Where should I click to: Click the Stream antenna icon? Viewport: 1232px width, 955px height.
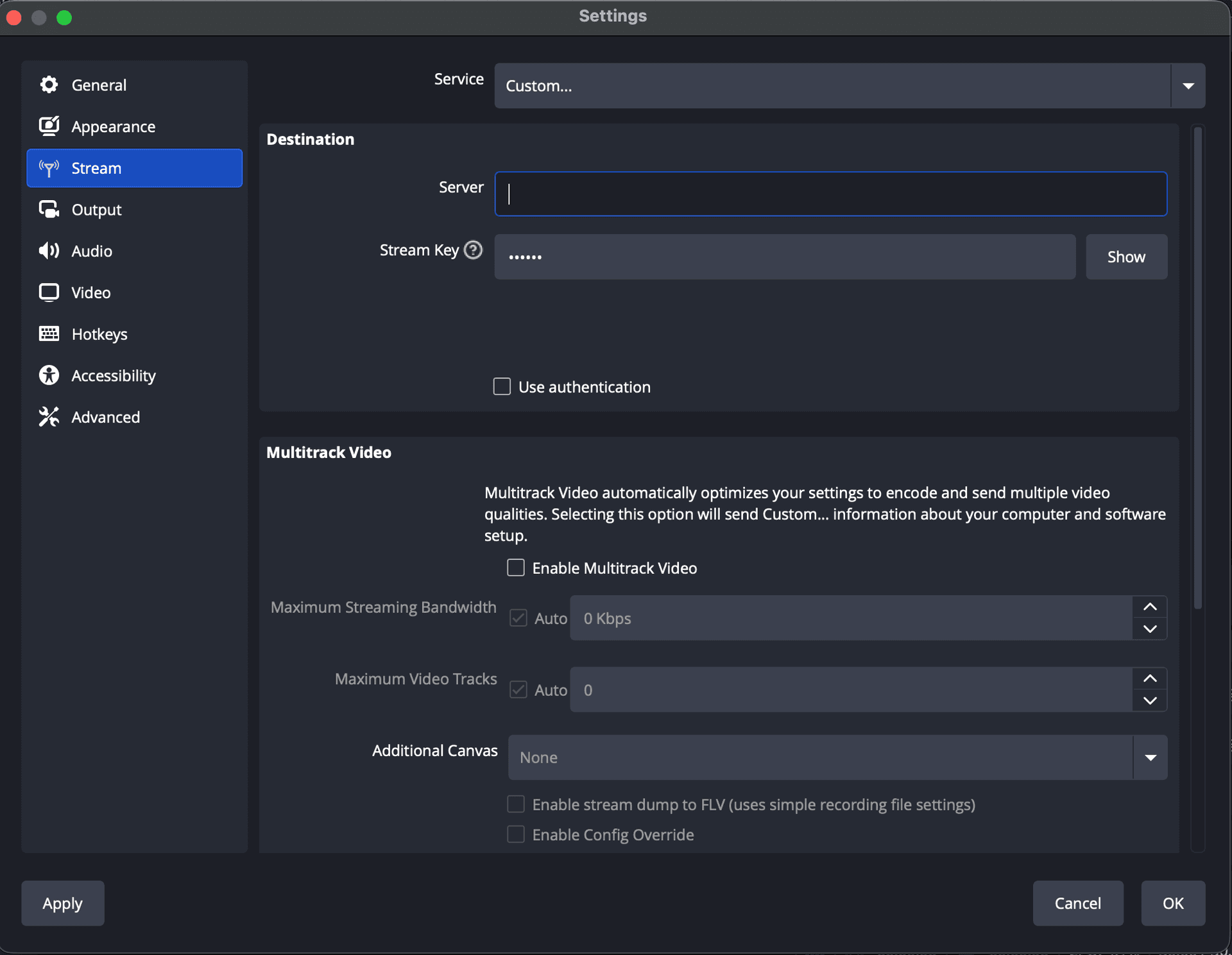pos(48,168)
